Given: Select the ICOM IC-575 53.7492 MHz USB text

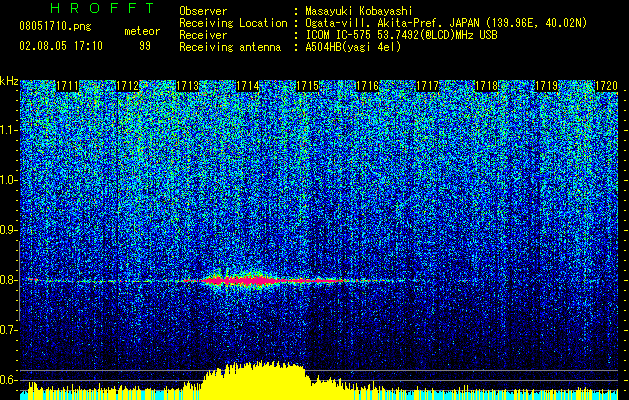Looking at the screenshot, I should pos(401,35).
